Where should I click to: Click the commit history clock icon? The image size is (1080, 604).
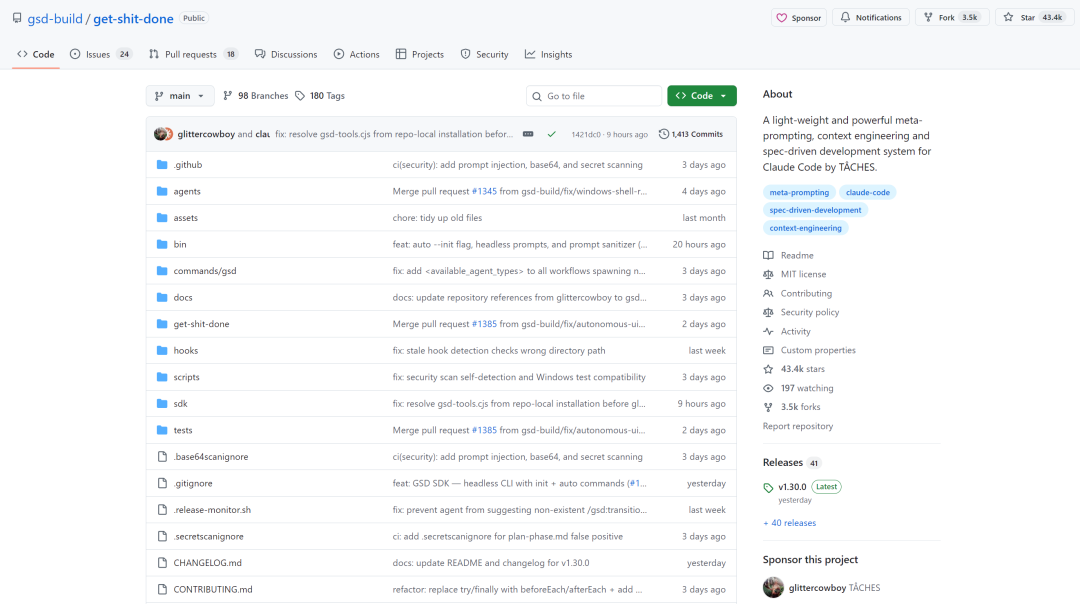click(x=664, y=134)
